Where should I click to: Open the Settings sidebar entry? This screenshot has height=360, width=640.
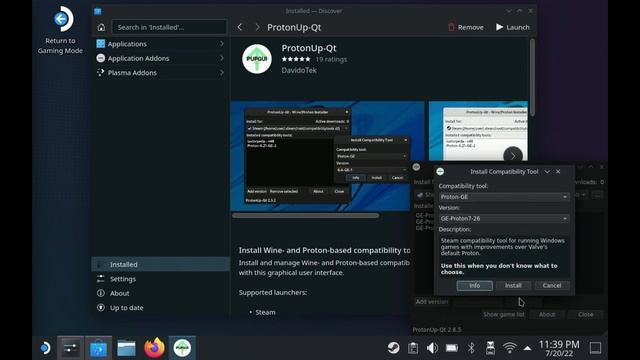(160, 279)
